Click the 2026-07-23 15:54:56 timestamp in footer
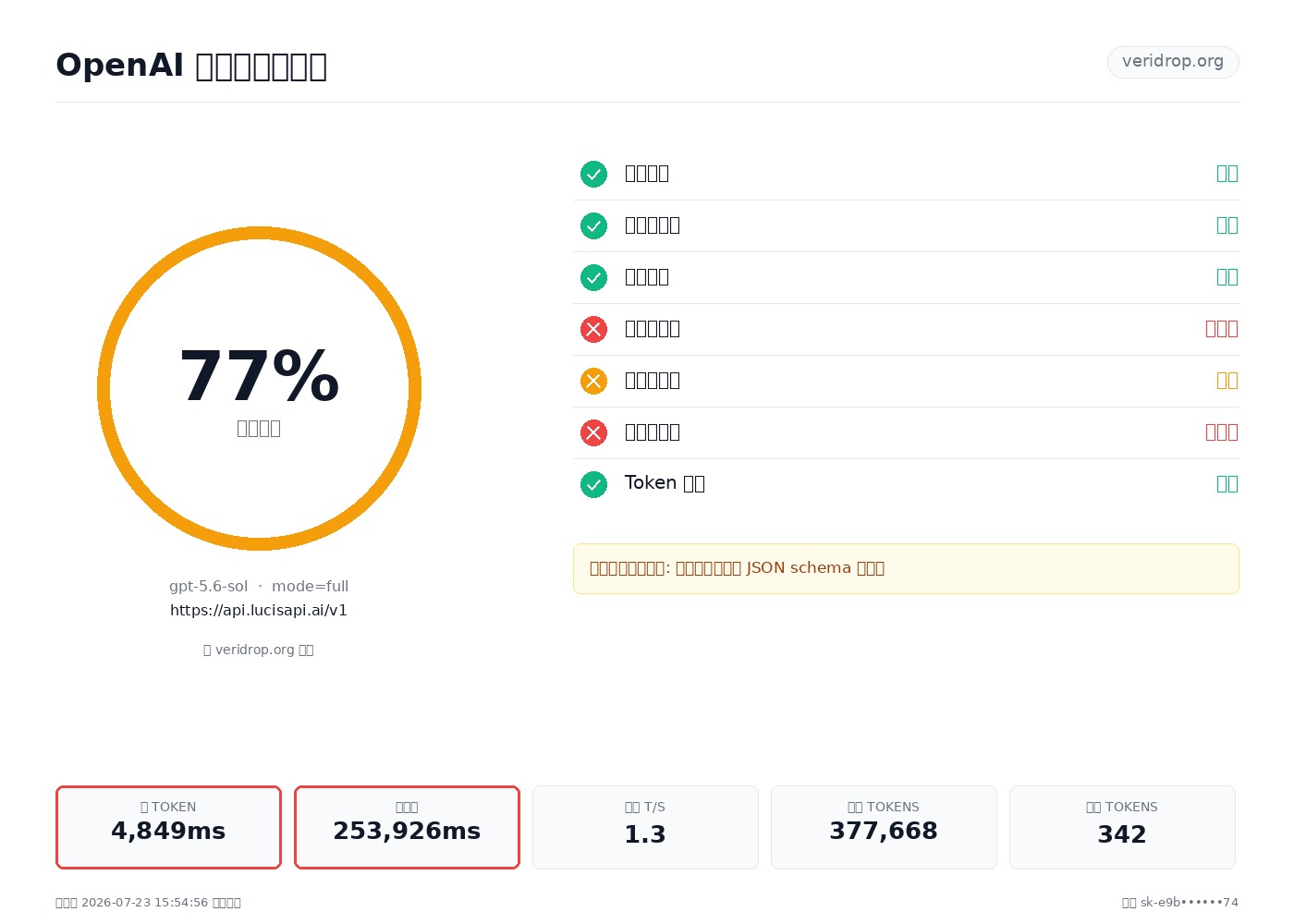Screen dimensions: 1294x924 [144, 903]
